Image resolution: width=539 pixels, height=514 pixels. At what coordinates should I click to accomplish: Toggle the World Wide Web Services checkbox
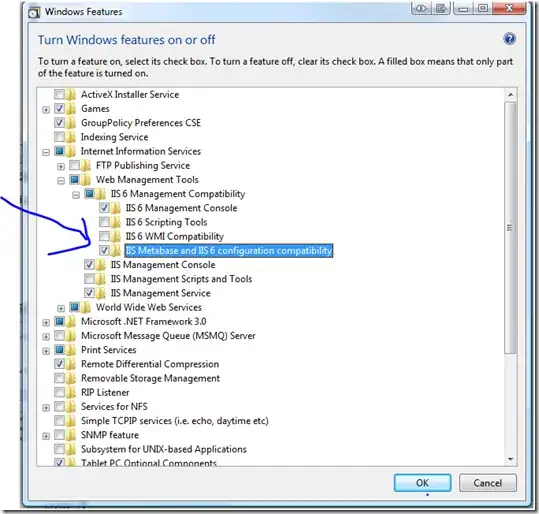pyautogui.click(x=75, y=307)
